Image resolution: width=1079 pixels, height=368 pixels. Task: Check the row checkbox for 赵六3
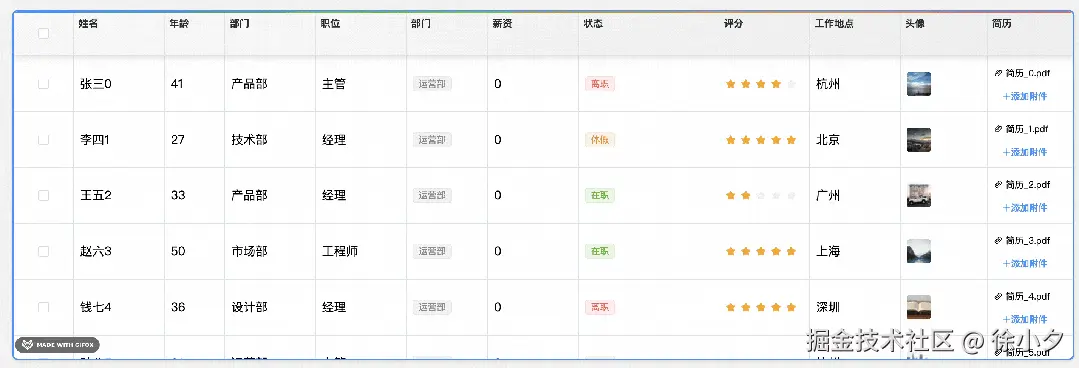[x=43, y=251]
